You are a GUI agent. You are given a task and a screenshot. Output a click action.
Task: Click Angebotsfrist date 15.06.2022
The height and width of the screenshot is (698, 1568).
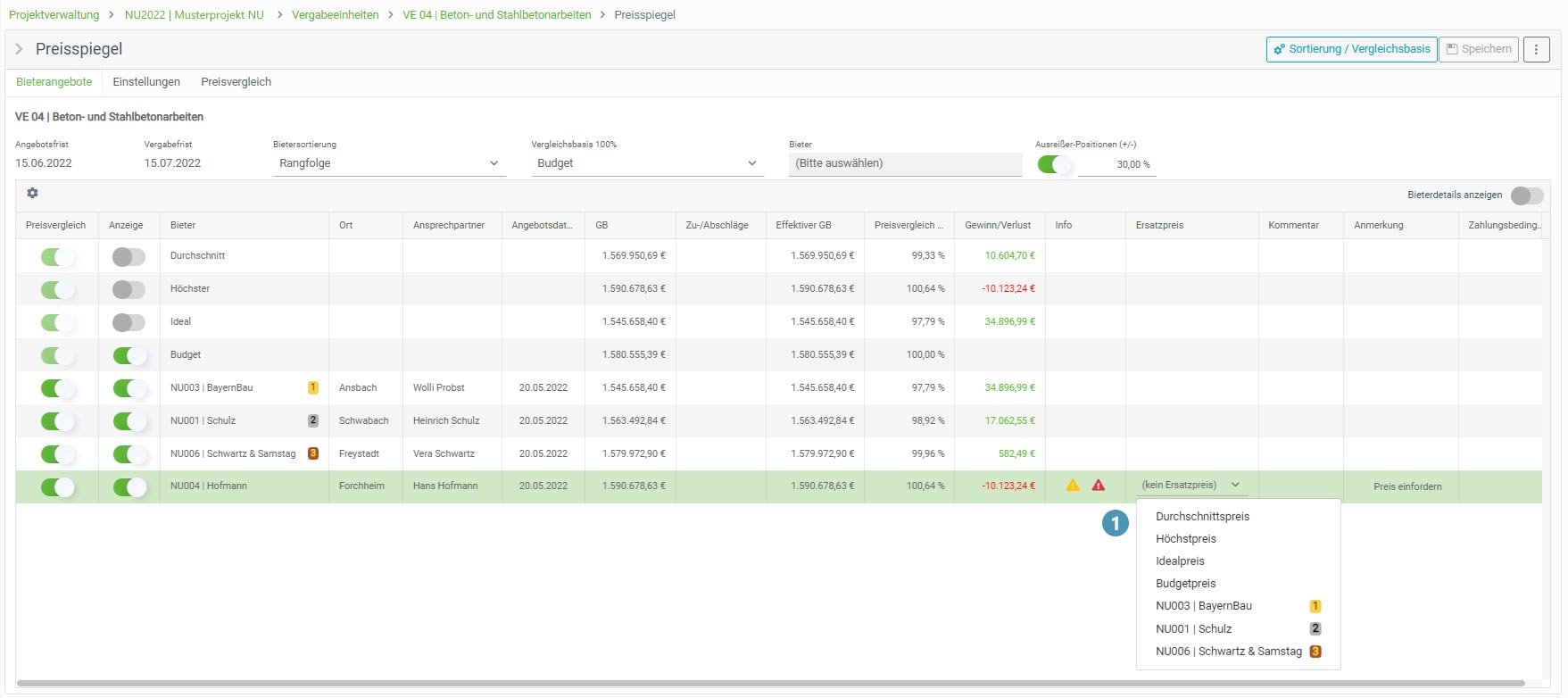44,163
